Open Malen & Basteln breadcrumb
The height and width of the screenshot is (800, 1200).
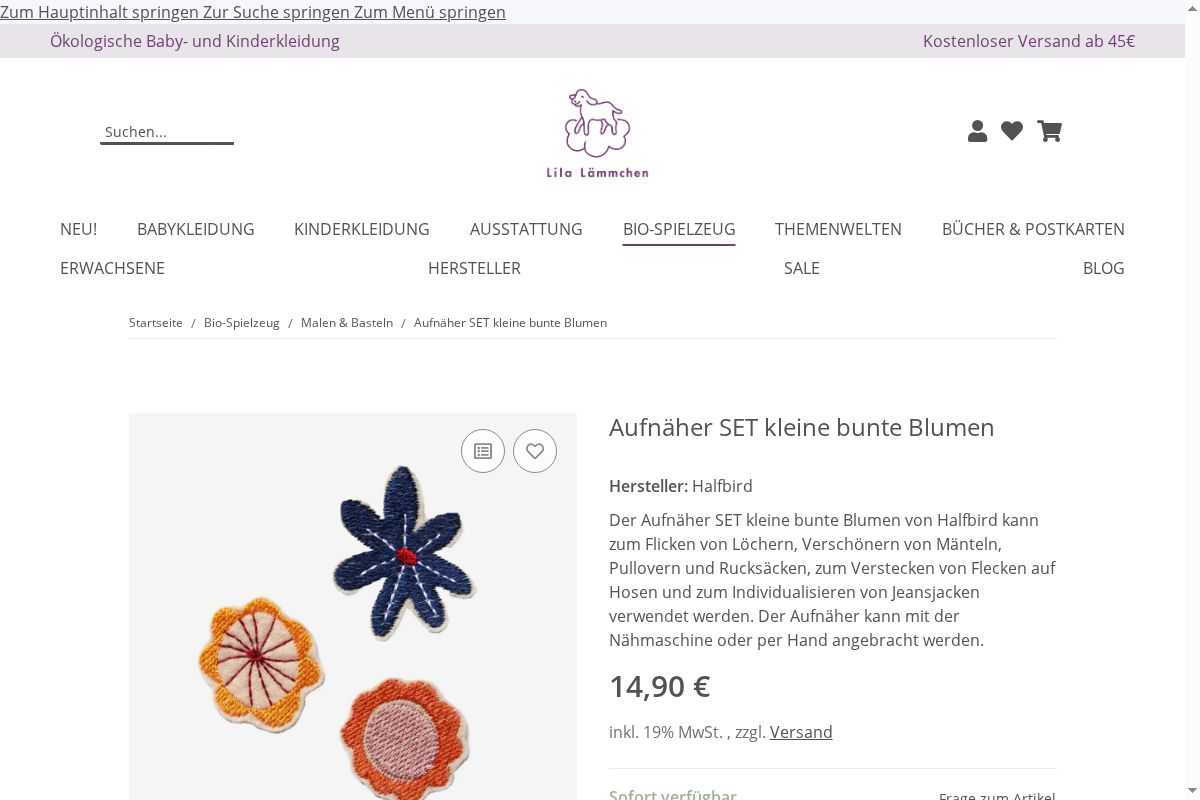point(347,323)
